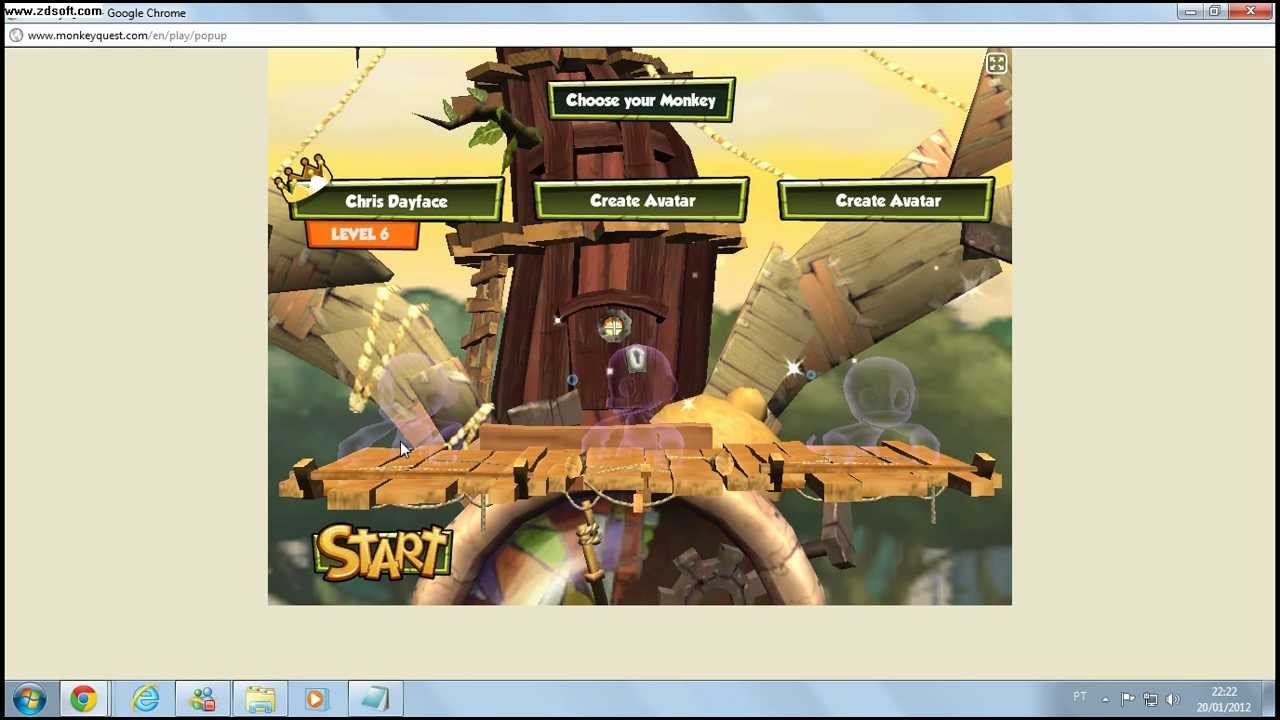This screenshot has height=720, width=1280.
Task: Select the ghost monkey avatar on the right
Action: coord(880,410)
